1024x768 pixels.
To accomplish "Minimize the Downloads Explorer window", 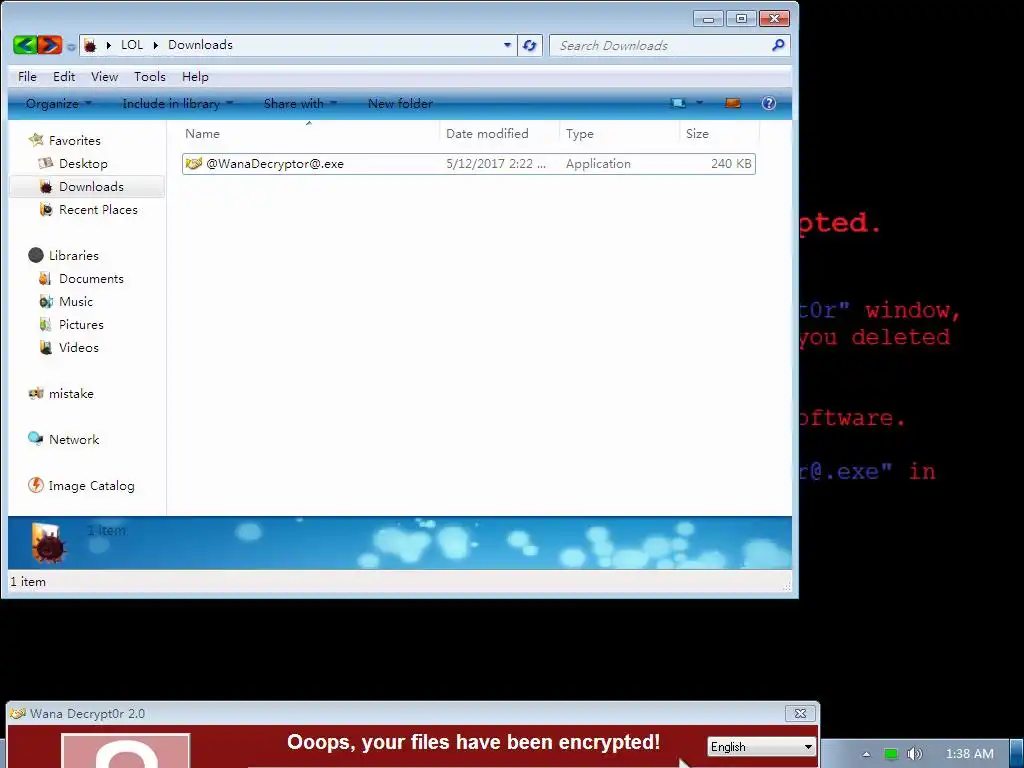I will click(708, 18).
